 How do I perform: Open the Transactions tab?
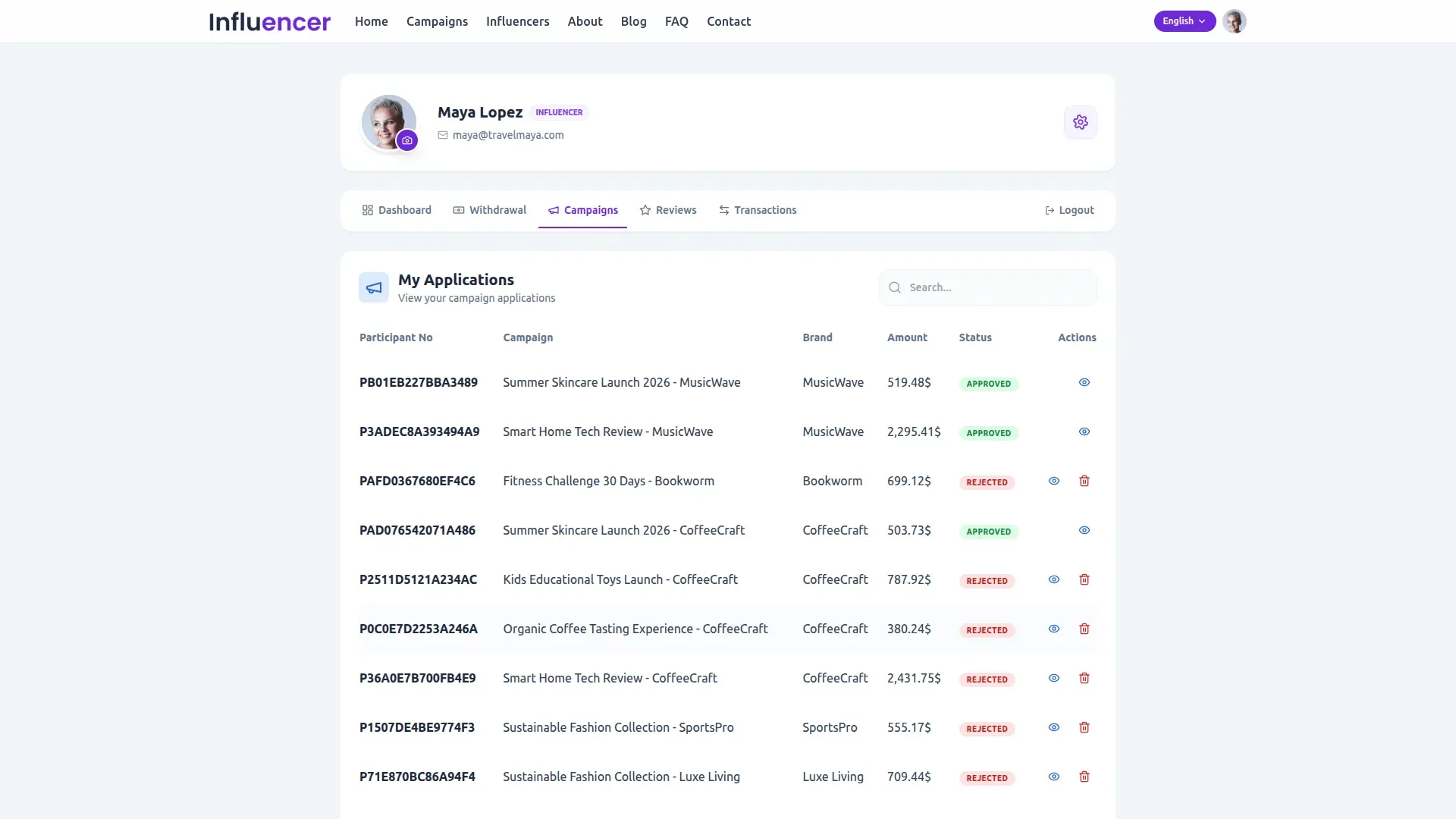[757, 210]
